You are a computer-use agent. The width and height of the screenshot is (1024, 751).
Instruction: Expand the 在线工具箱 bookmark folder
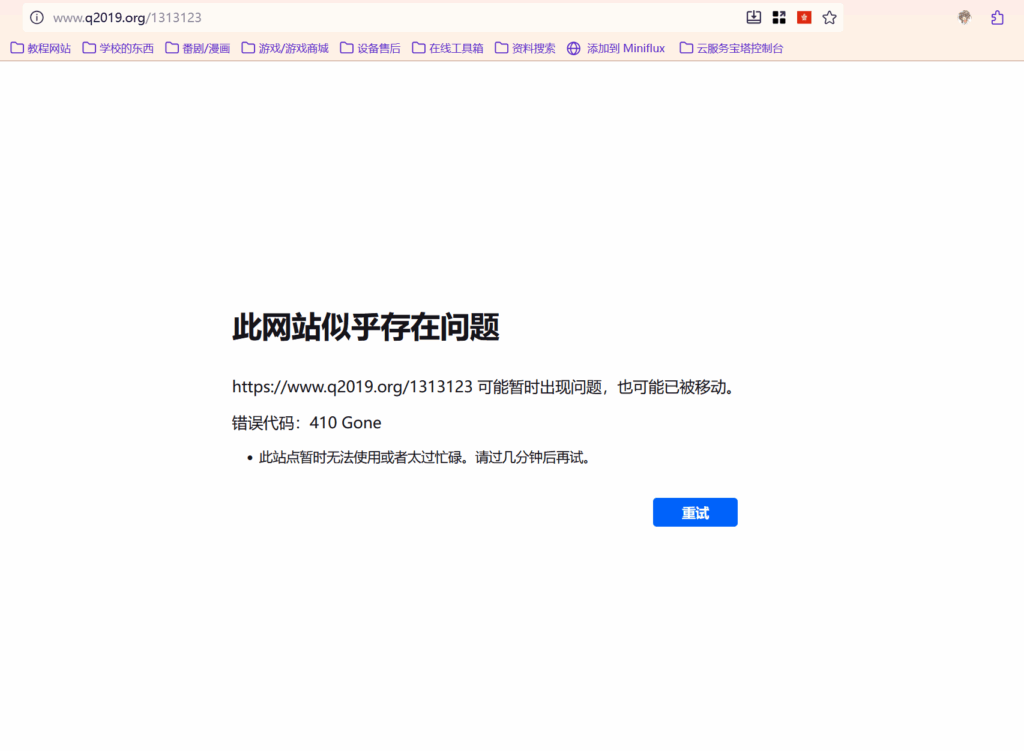(447, 48)
